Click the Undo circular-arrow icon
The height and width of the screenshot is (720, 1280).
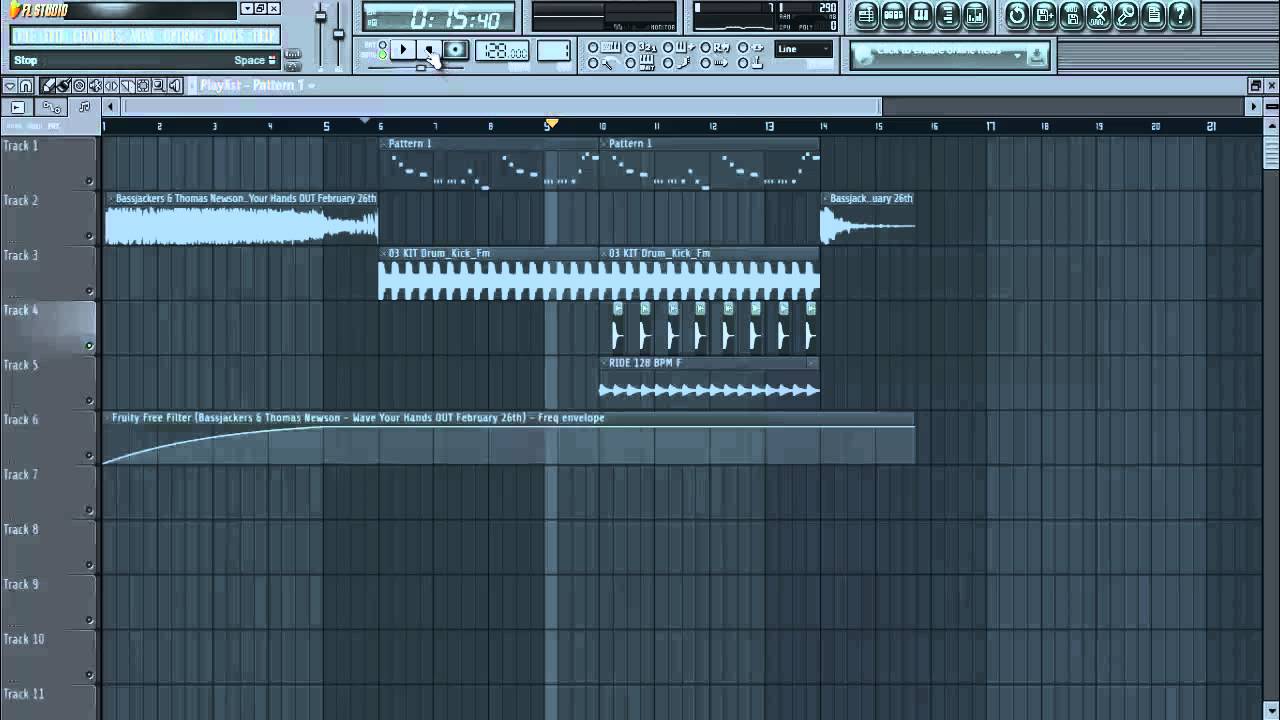(x=1017, y=15)
